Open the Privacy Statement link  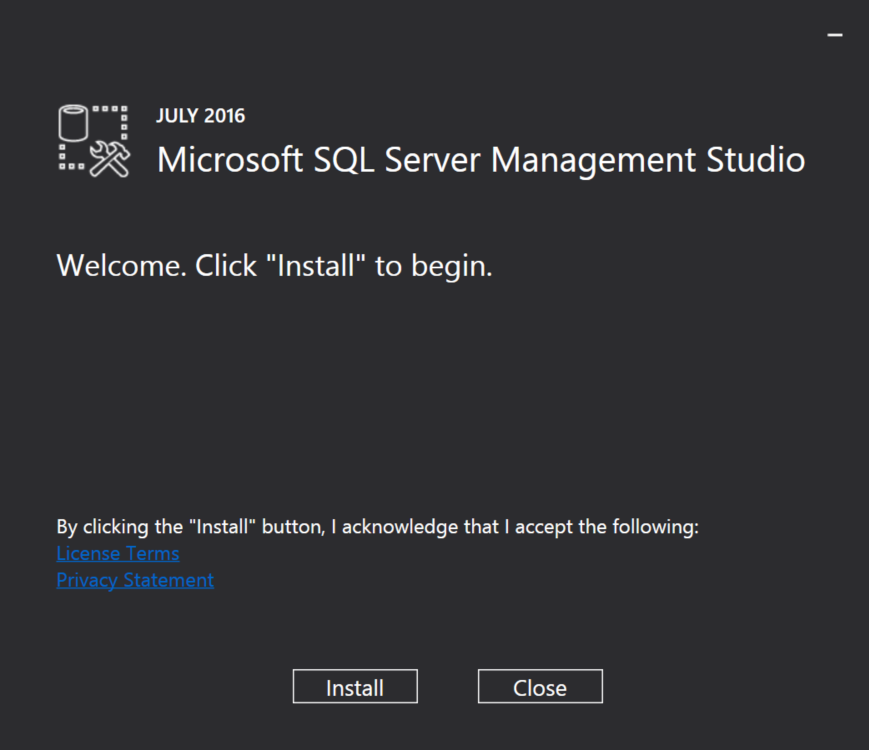click(x=135, y=580)
